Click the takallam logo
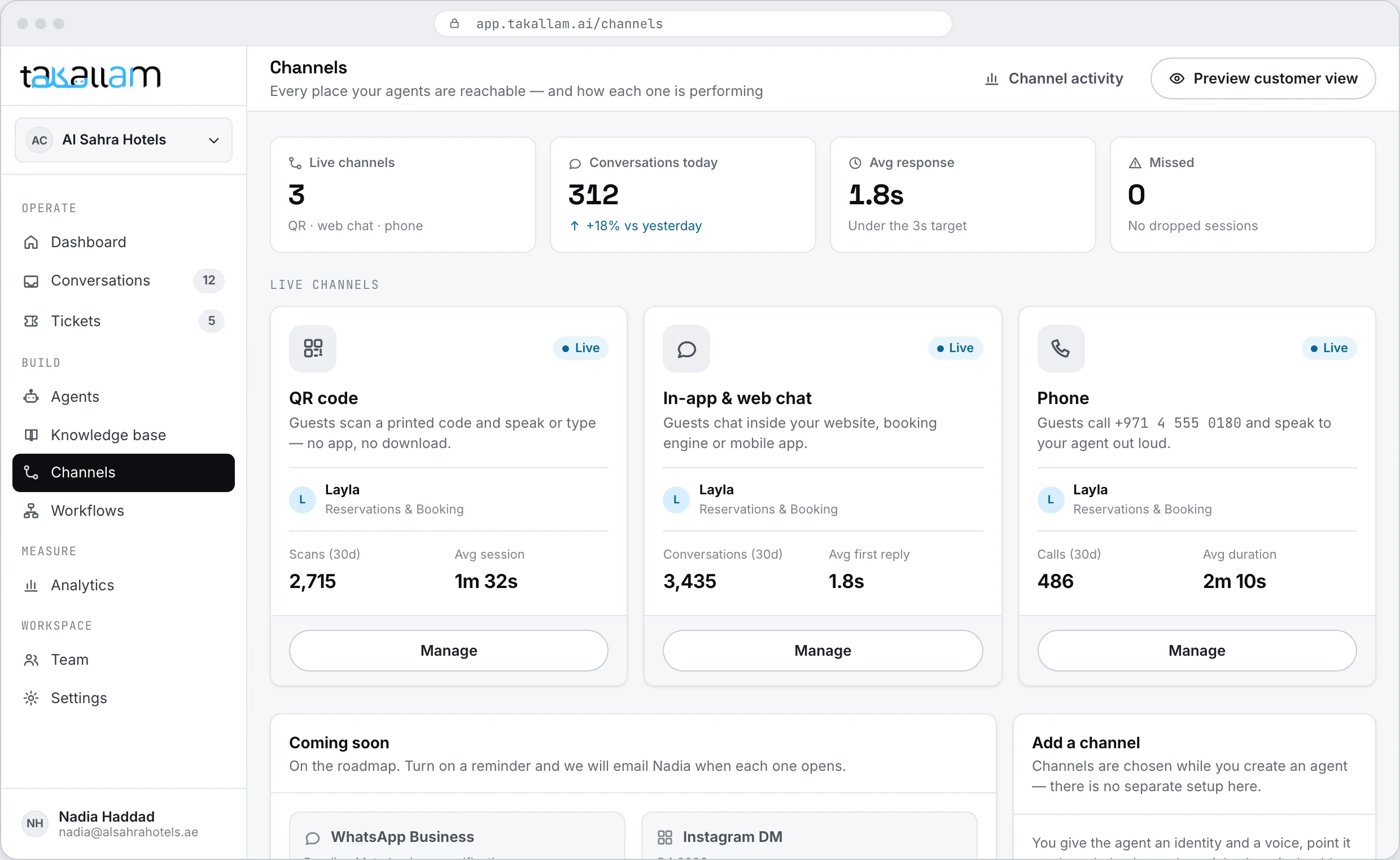This screenshot has width=1400, height=860. [91, 76]
